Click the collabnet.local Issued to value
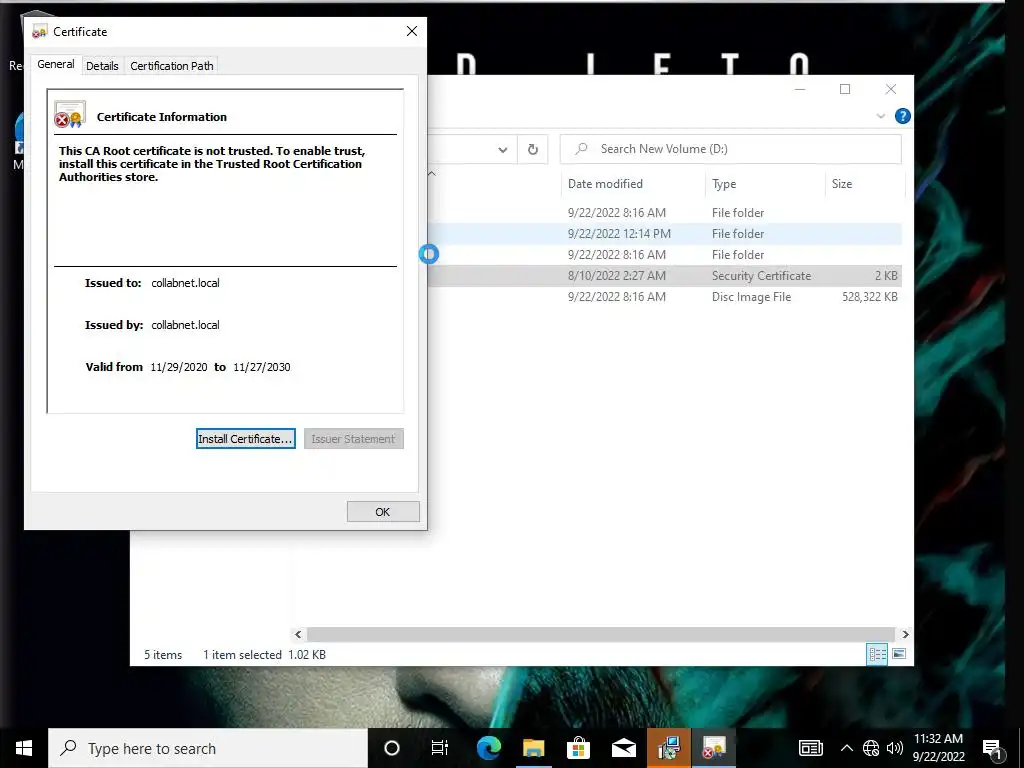Image resolution: width=1024 pixels, height=768 pixels. click(x=185, y=283)
